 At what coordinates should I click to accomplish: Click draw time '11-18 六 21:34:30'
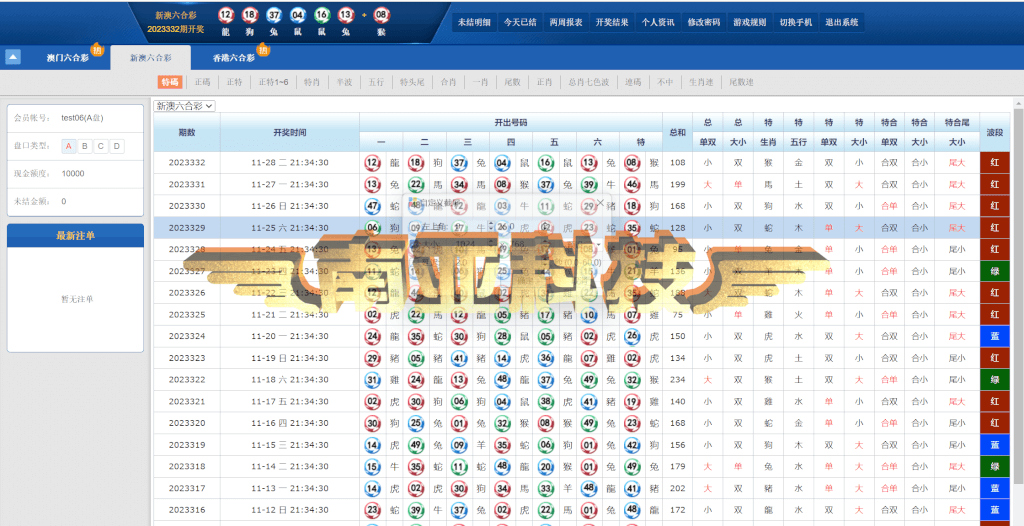point(289,380)
